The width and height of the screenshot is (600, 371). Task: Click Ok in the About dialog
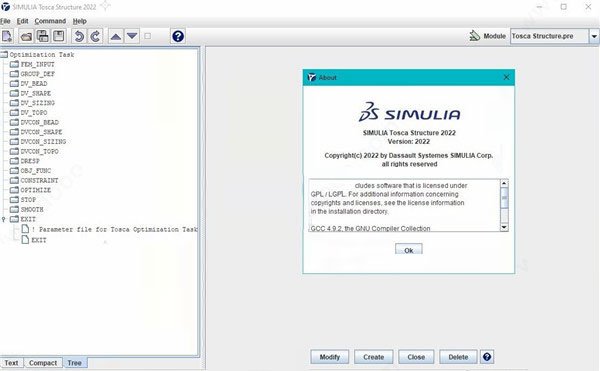409,249
